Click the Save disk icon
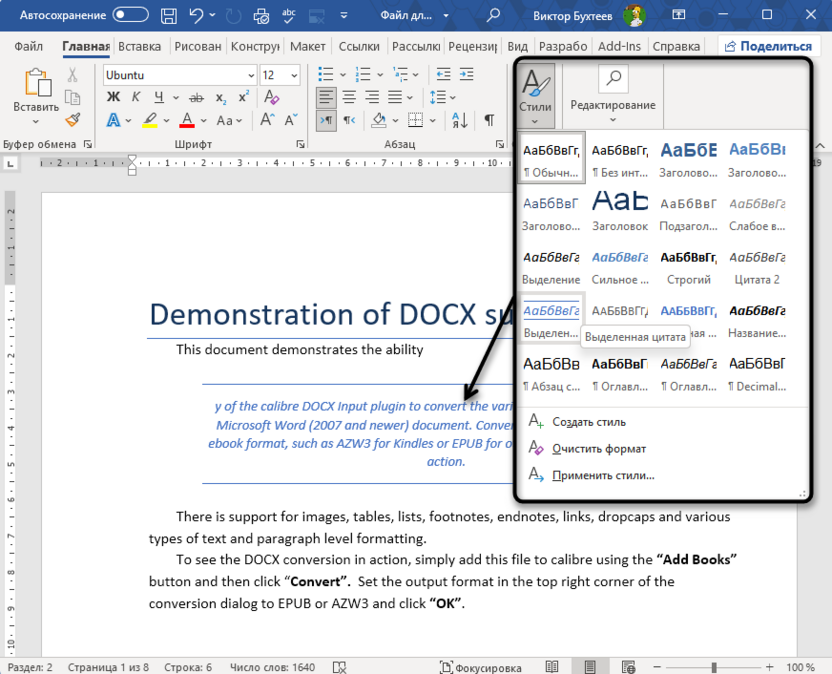Viewport: 832px width, 674px height. (x=169, y=15)
